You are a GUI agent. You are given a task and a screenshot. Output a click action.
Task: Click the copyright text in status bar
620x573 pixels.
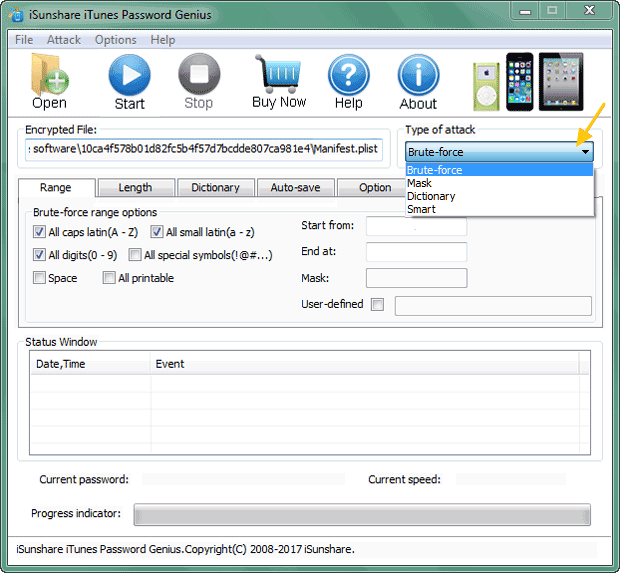[185, 549]
